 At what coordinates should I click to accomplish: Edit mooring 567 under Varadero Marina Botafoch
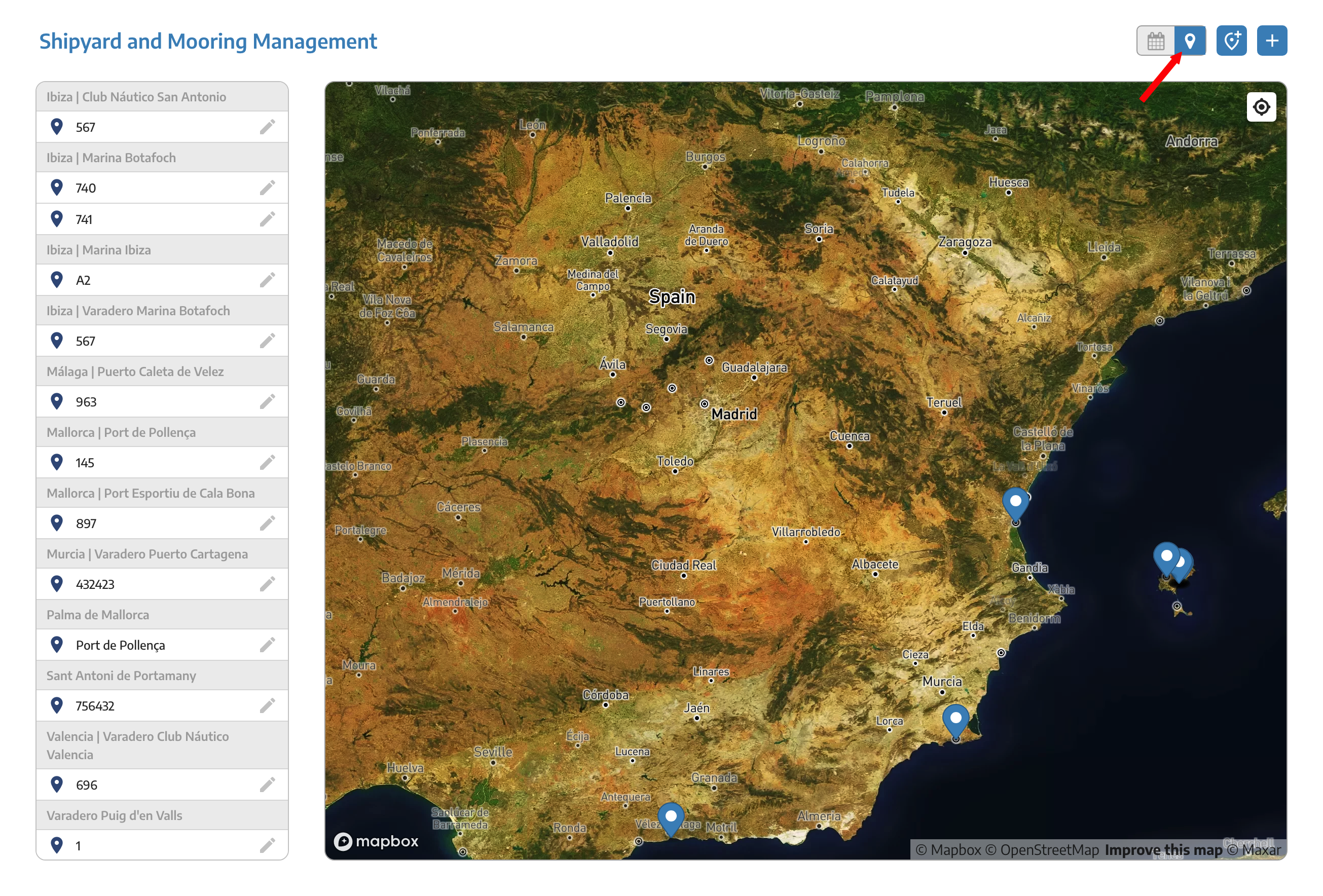268,341
